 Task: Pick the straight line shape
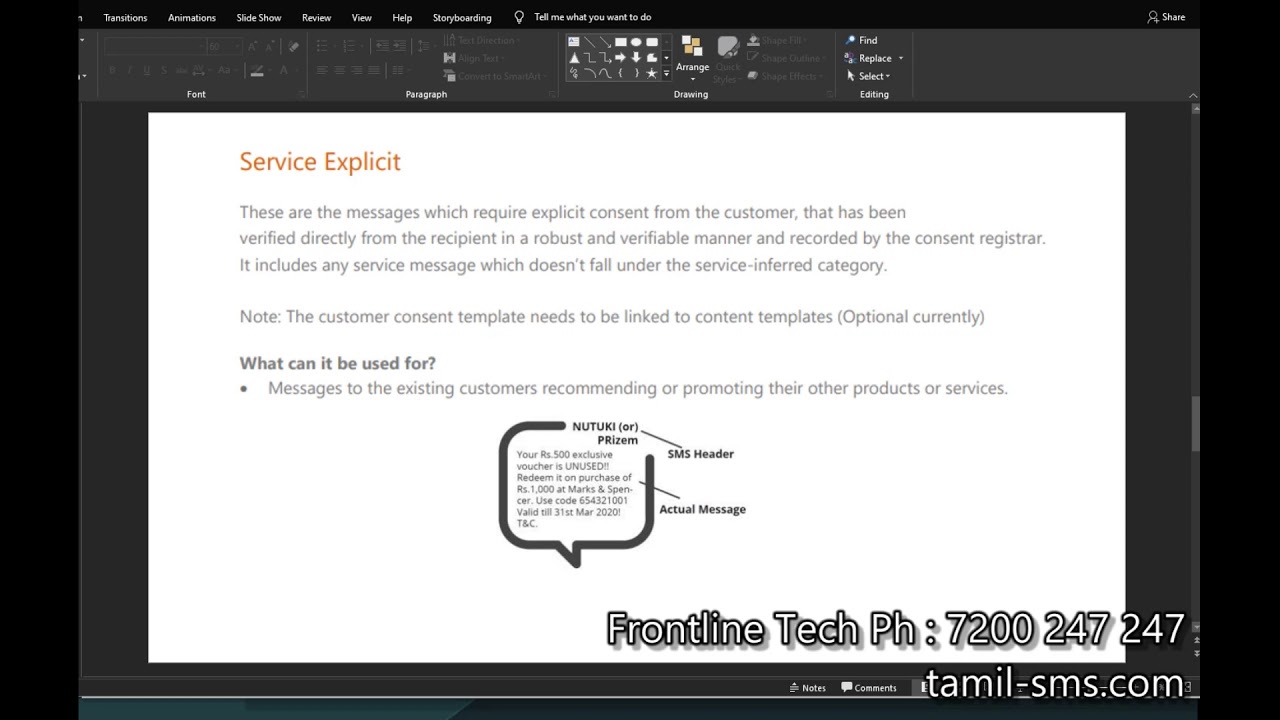(589, 42)
